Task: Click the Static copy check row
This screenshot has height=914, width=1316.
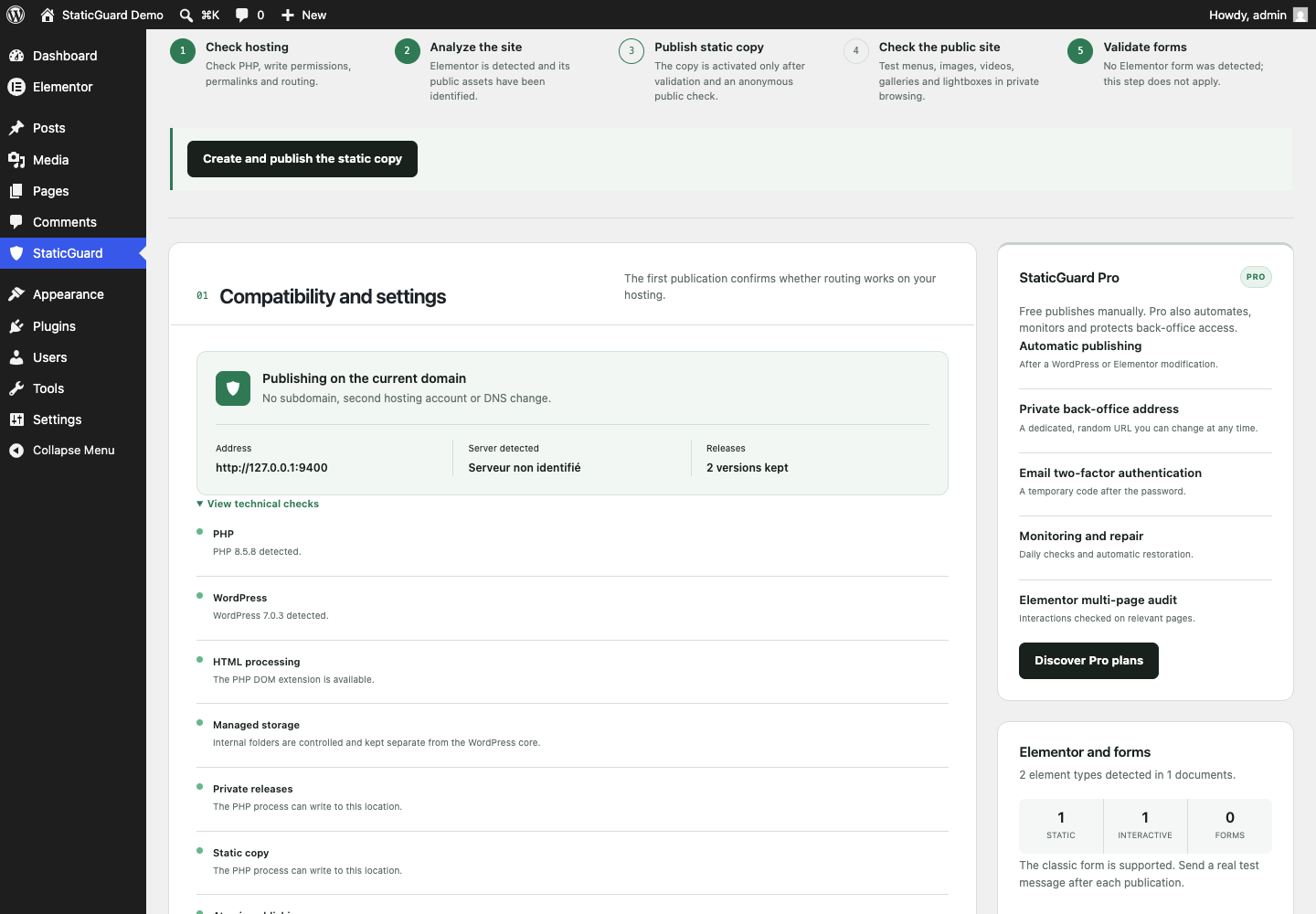Action: pos(572,863)
